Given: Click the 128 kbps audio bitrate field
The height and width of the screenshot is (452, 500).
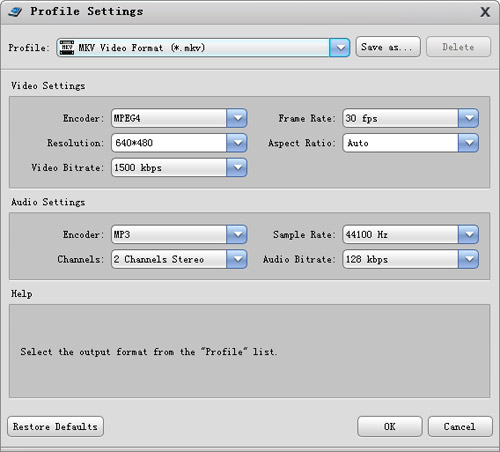Looking at the screenshot, I should (401, 259).
